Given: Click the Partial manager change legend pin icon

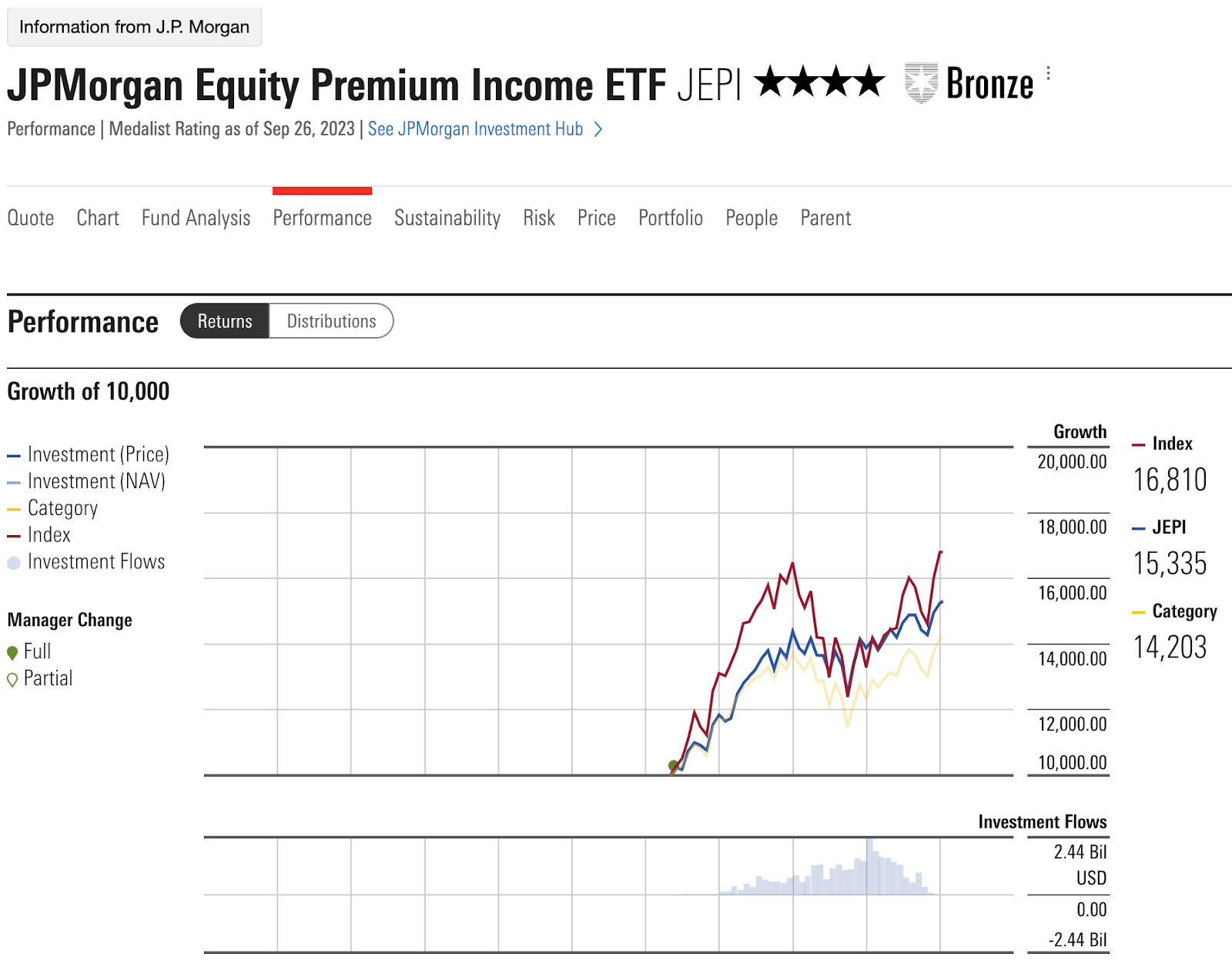Looking at the screenshot, I should [x=12, y=680].
